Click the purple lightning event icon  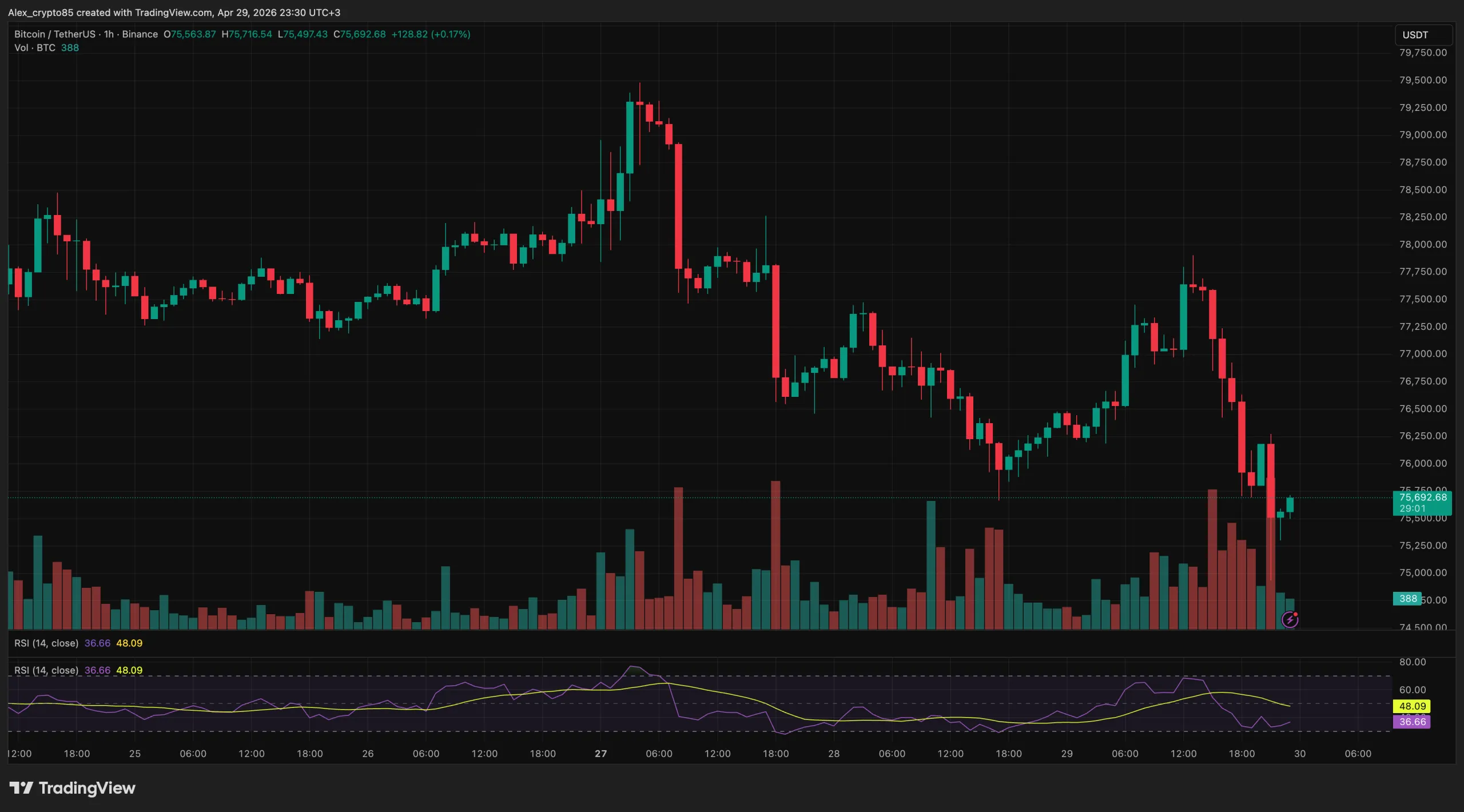tap(1290, 619)
